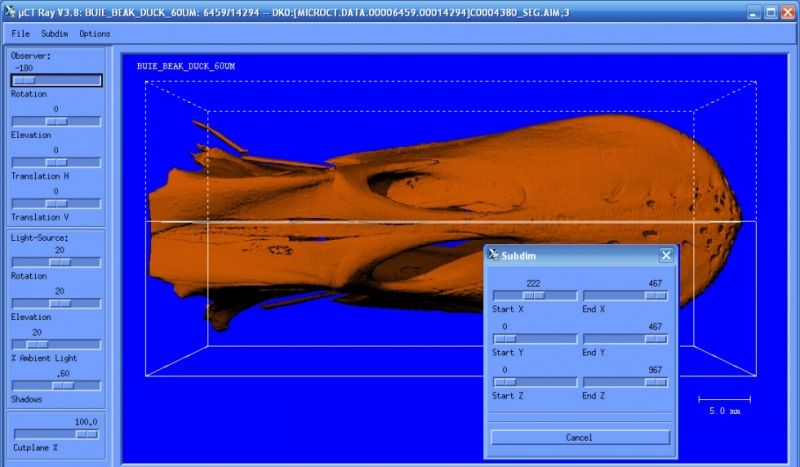Viewport: 800px width, 467px height.
Task: Click the Light-Source Elevation slider
Action: coord(56,303)
